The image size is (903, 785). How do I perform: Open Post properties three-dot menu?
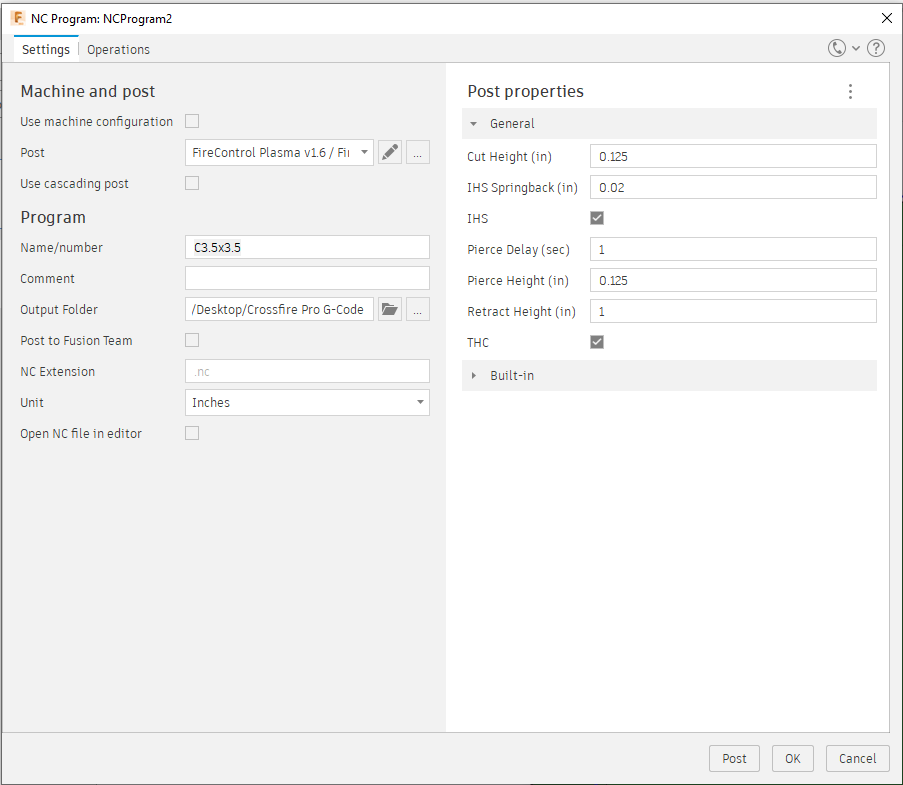tap(850, 92)
